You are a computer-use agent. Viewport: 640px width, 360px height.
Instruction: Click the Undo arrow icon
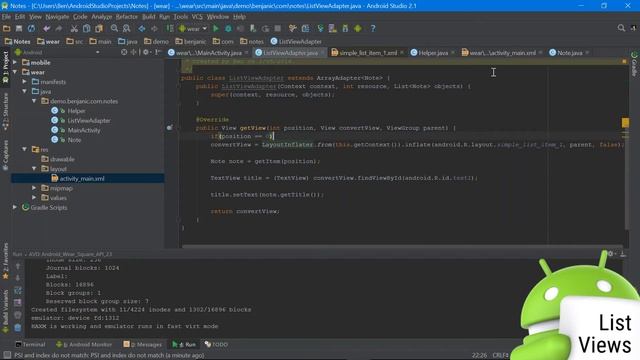[47, 29]
